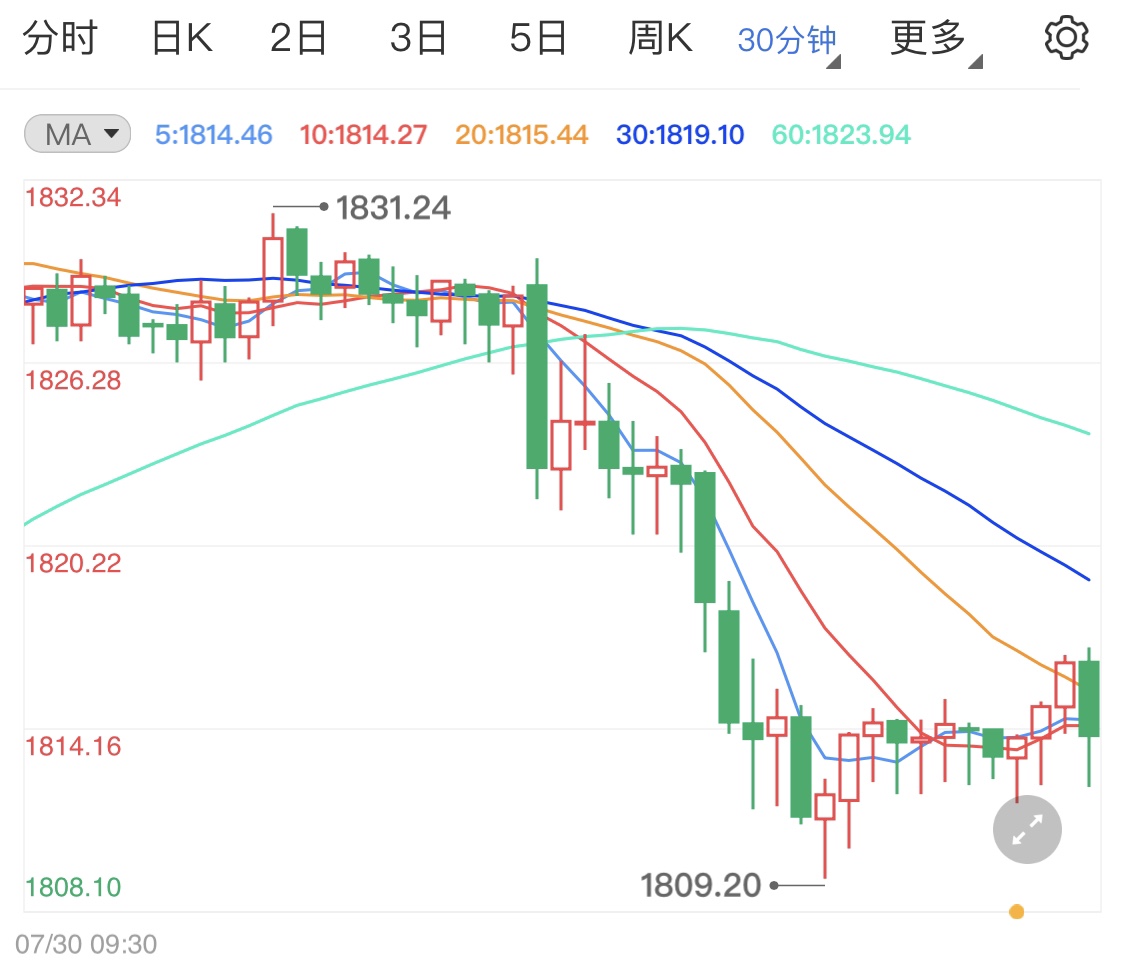The height and width of the screenshot is (975, 1125).
Task: Click the axis label 1814.16
Action: click(73, 747)
